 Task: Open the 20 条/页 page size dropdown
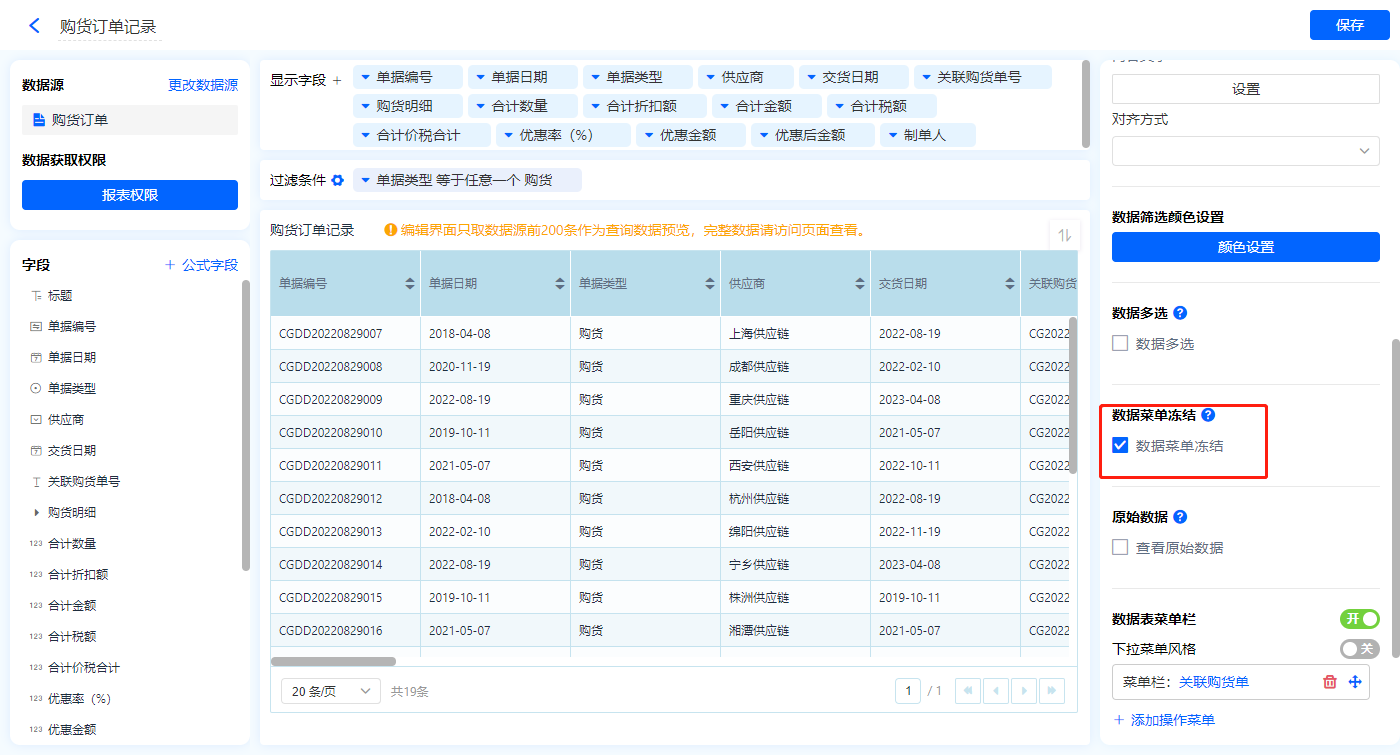coord(331,691)
